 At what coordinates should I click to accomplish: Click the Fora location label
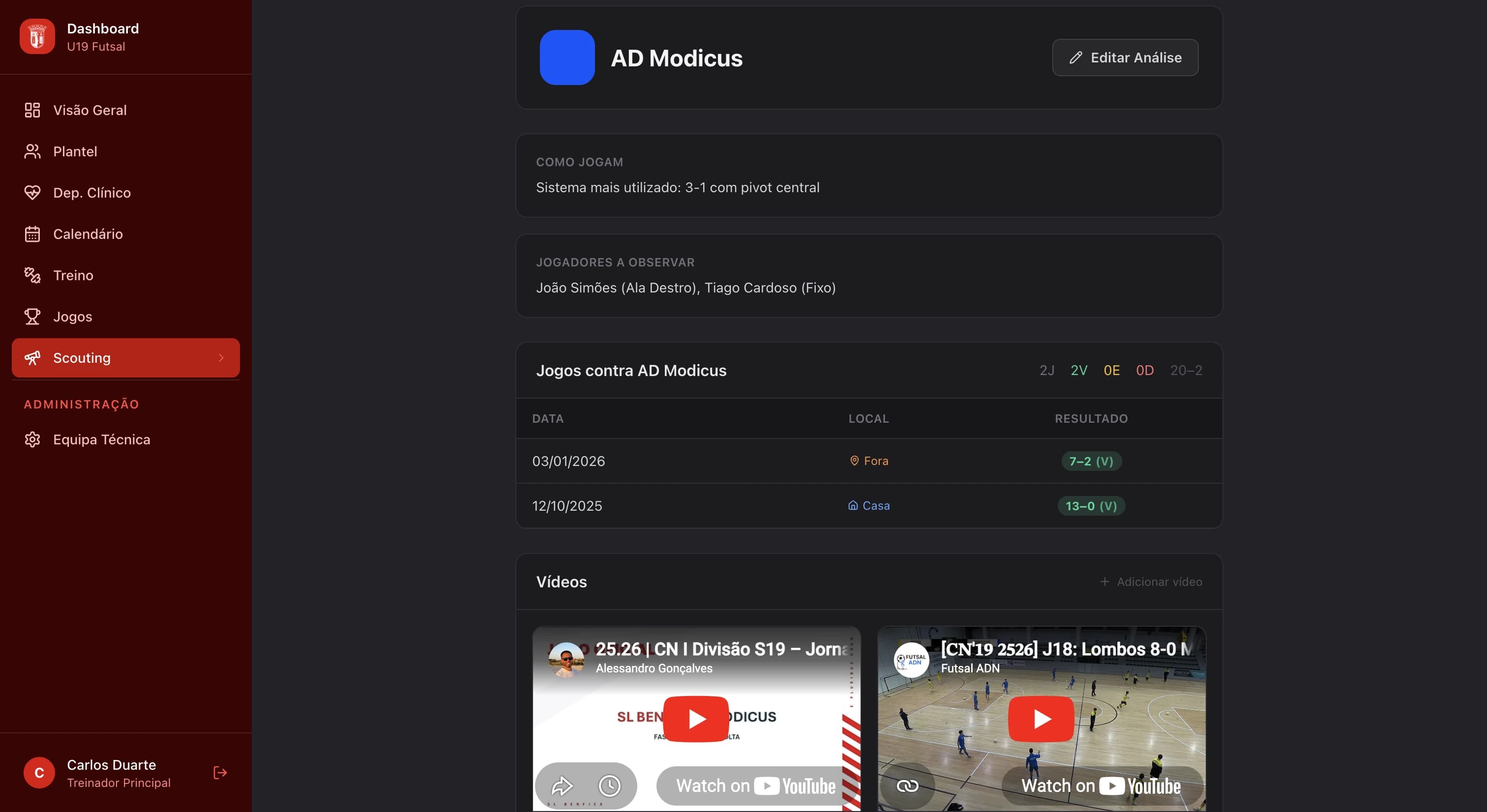click(876, 461)
